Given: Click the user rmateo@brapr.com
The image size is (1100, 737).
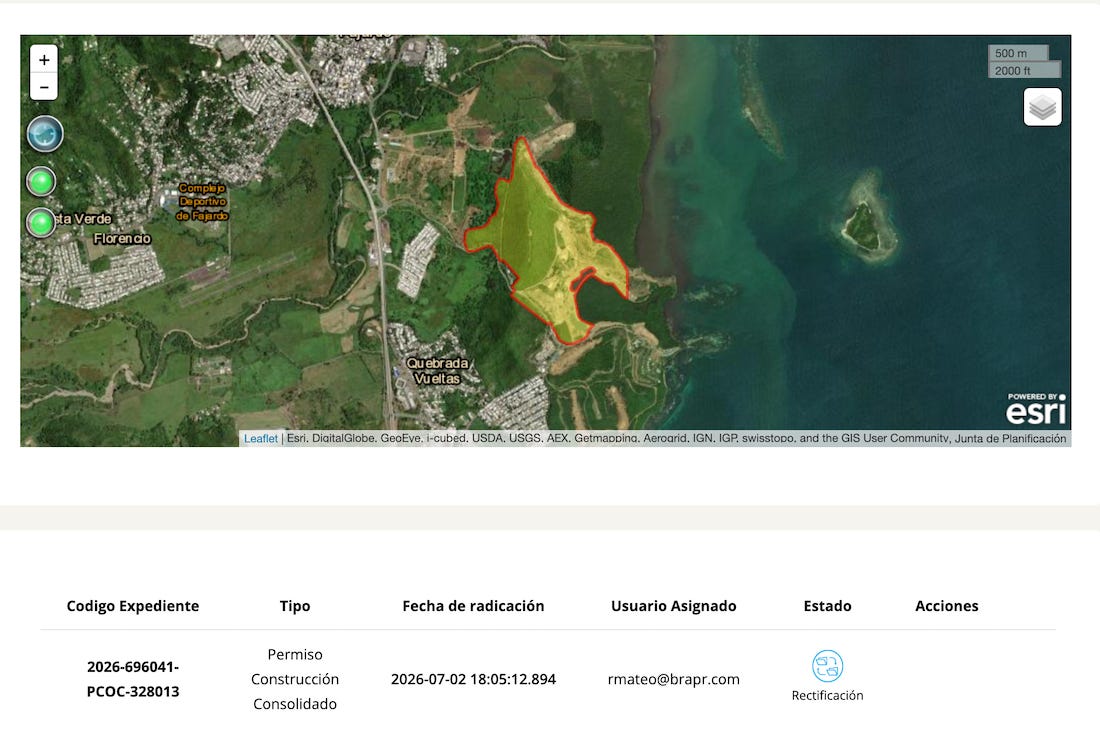Looking at the screenshot, I should [673, 679].
